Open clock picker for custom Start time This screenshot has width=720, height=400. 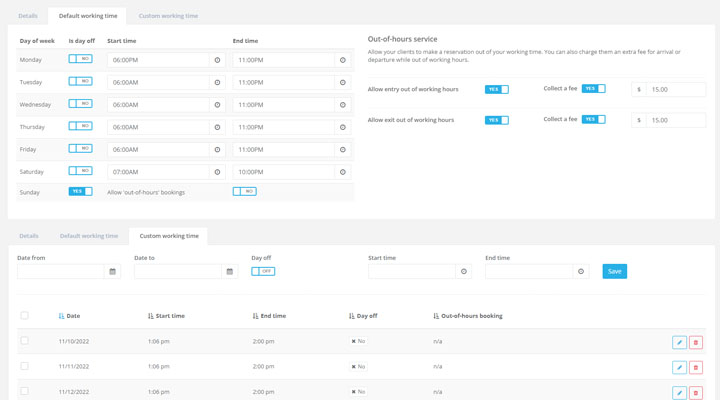pos(464,271)
